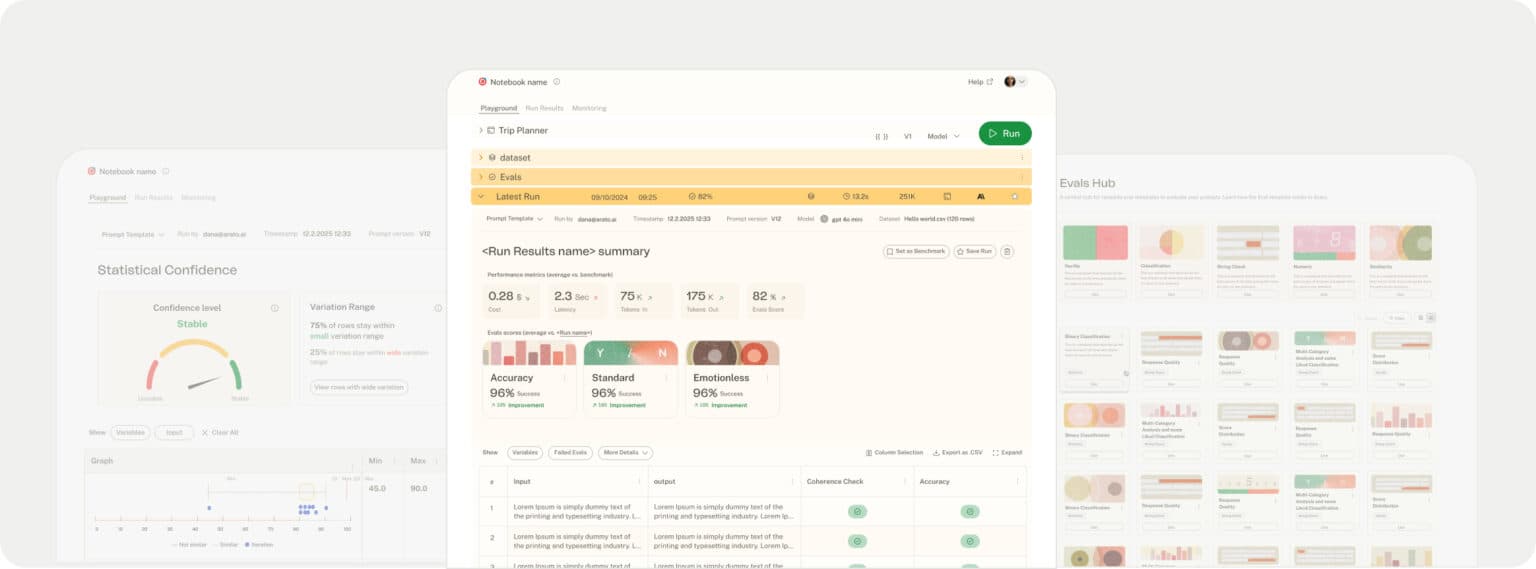Screen dimensions: 1536x569
Task: Select the 82 % Evals Score metric card
Action: [775, 301]
